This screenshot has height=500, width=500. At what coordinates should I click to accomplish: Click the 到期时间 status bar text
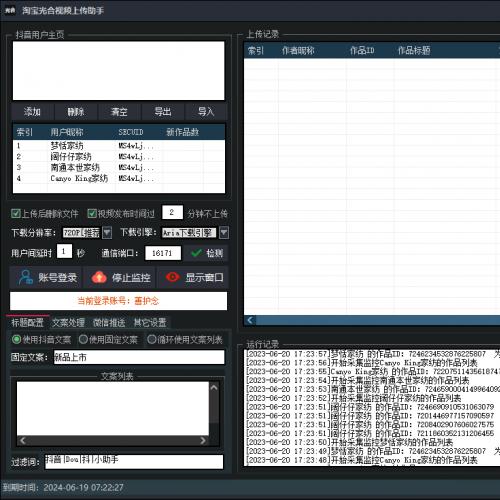(63, 488)
